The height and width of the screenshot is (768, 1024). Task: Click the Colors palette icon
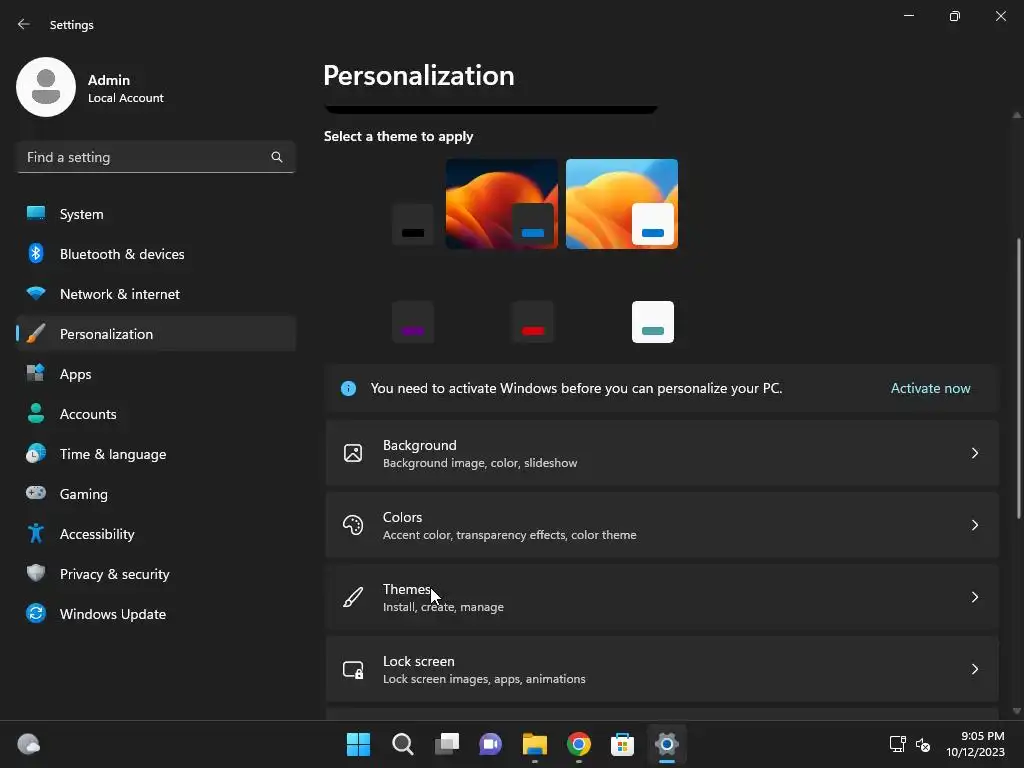pos(353,525)
